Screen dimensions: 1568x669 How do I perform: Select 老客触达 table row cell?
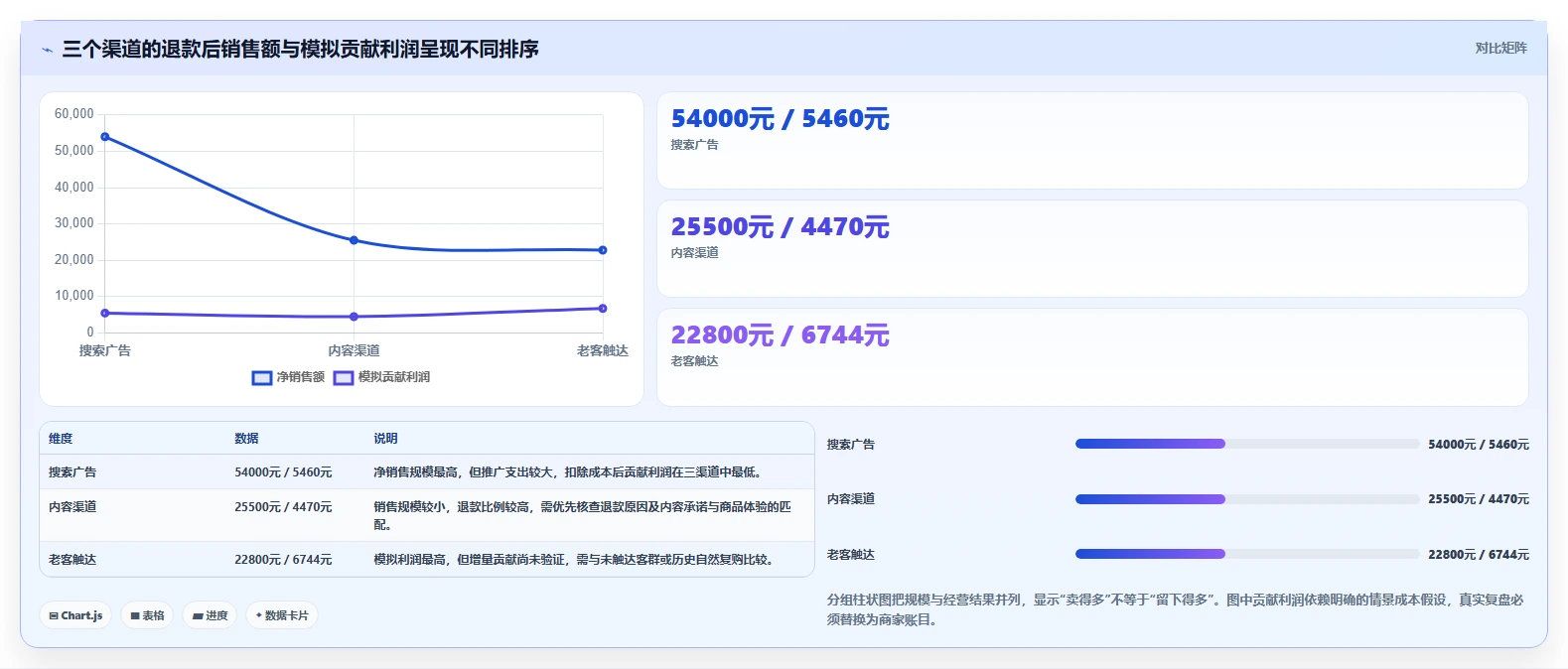72,560
